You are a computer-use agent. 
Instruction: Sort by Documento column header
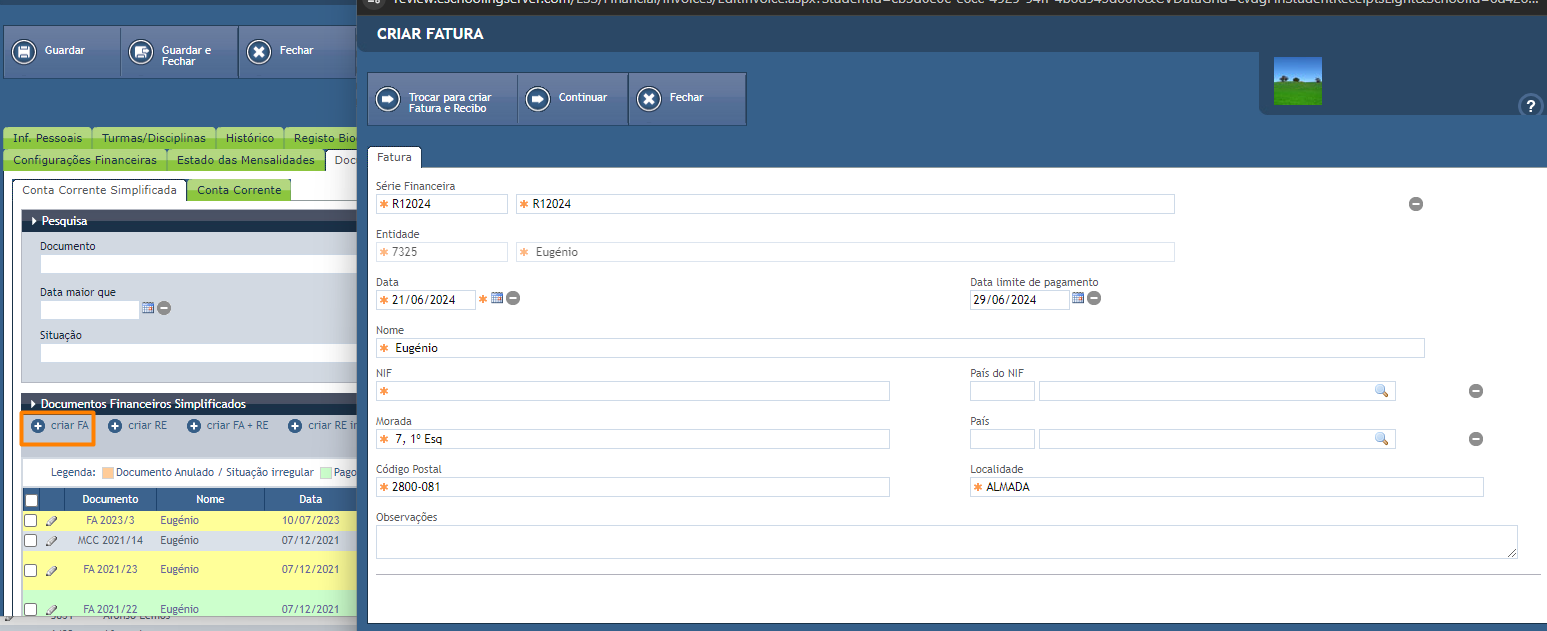(110, 499)
